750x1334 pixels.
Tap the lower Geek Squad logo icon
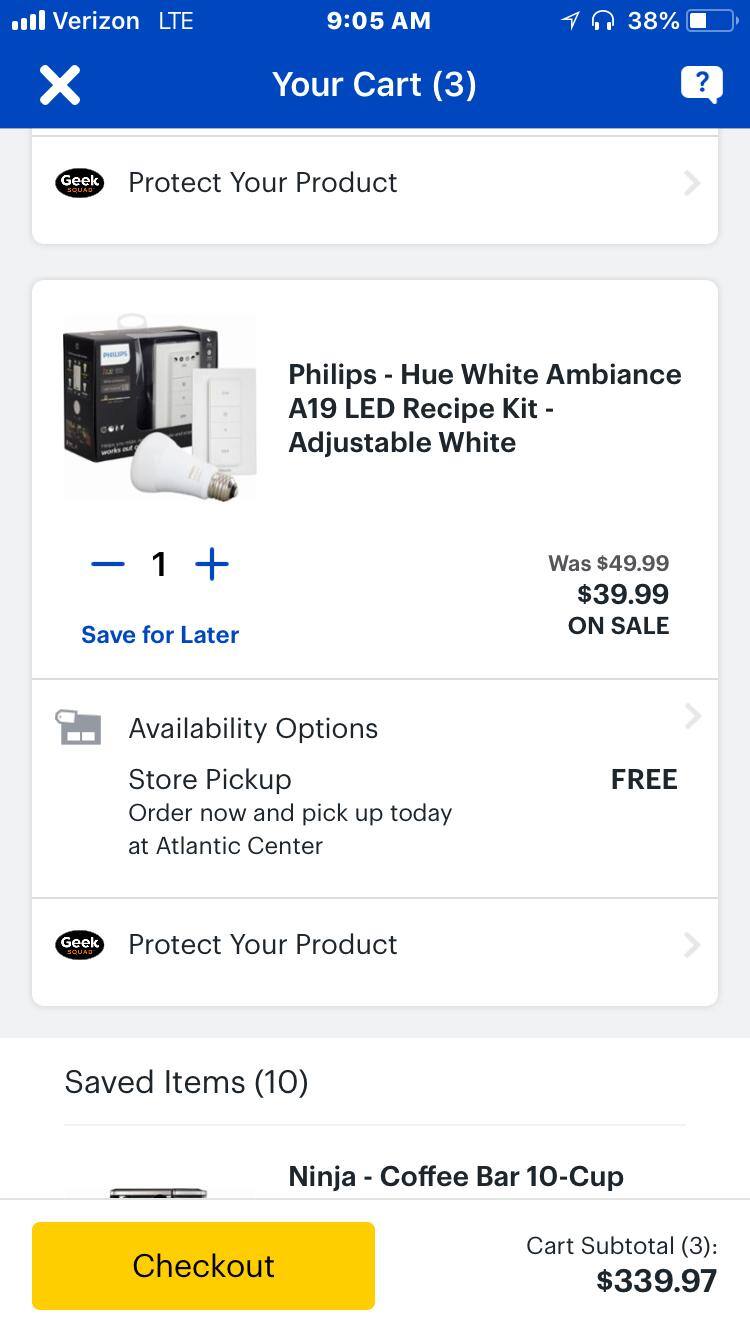pos(80,944)
